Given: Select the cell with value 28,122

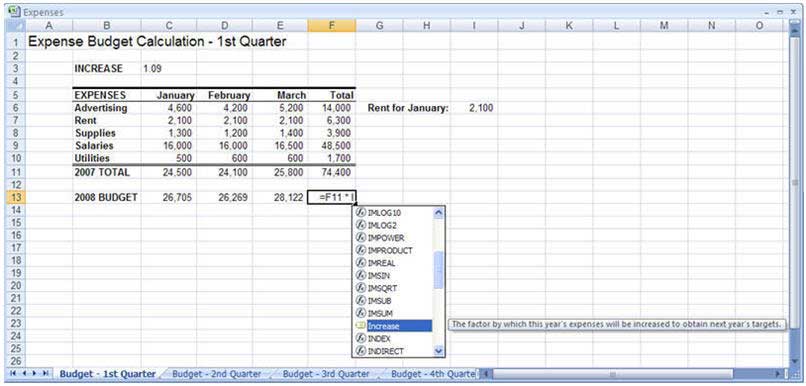Looking at the screenshot, I should point(280,197).
